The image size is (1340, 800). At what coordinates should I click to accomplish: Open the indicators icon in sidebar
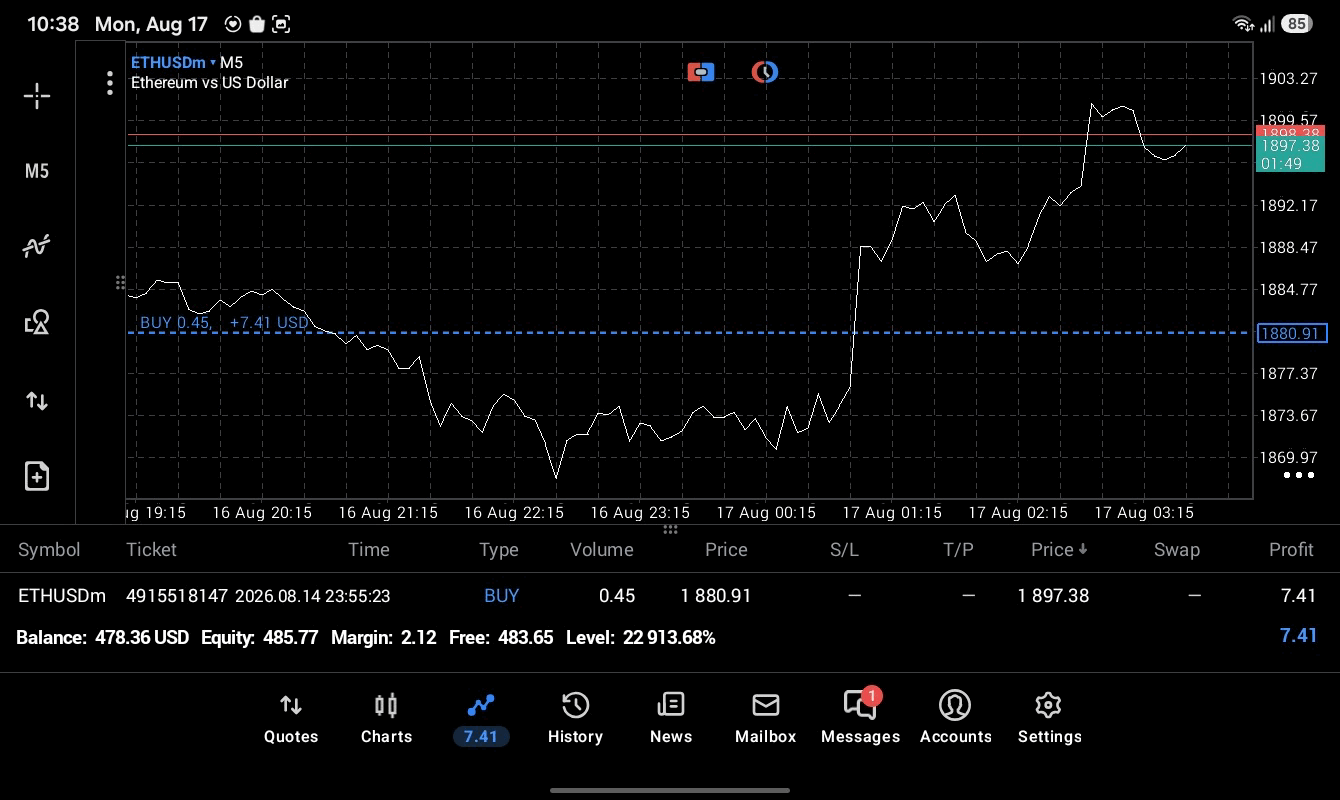tap(37, 246)
